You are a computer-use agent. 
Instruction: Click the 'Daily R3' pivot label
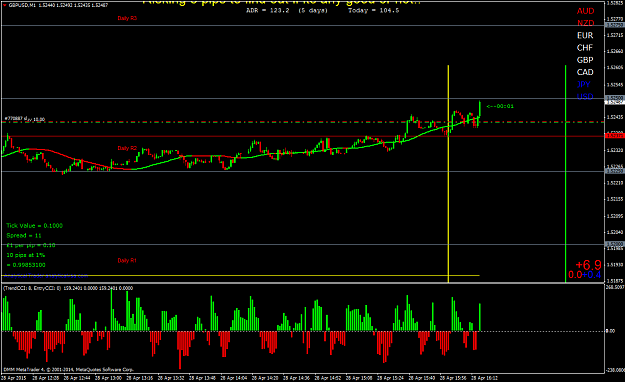point(127,18)
